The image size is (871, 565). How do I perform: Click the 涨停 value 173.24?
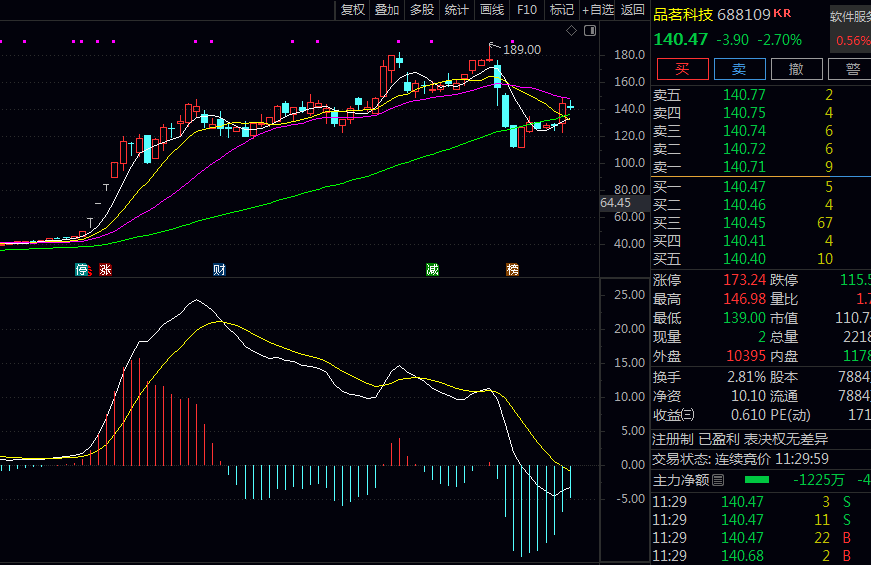coord(744,280)
